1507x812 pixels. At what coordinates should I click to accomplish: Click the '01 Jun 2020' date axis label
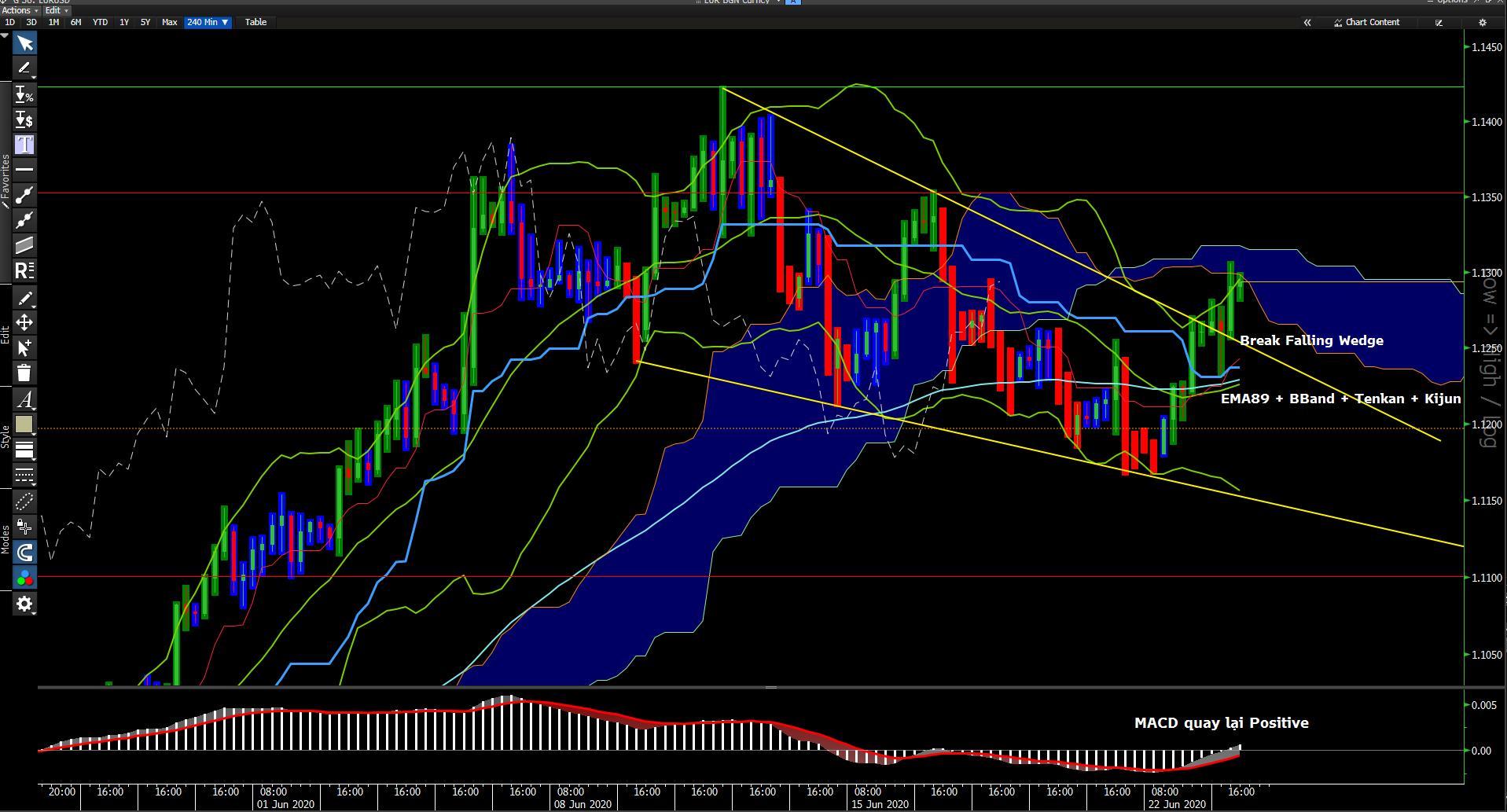(x=285, y=804)
